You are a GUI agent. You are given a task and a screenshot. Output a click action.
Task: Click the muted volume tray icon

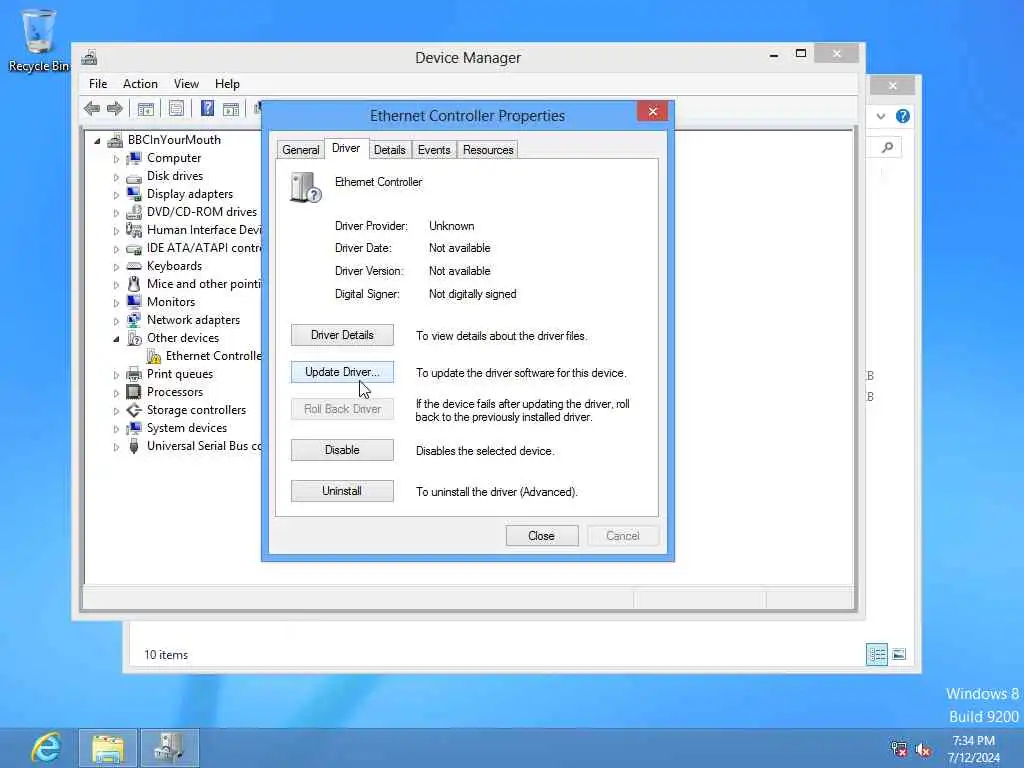click(923, 750)
